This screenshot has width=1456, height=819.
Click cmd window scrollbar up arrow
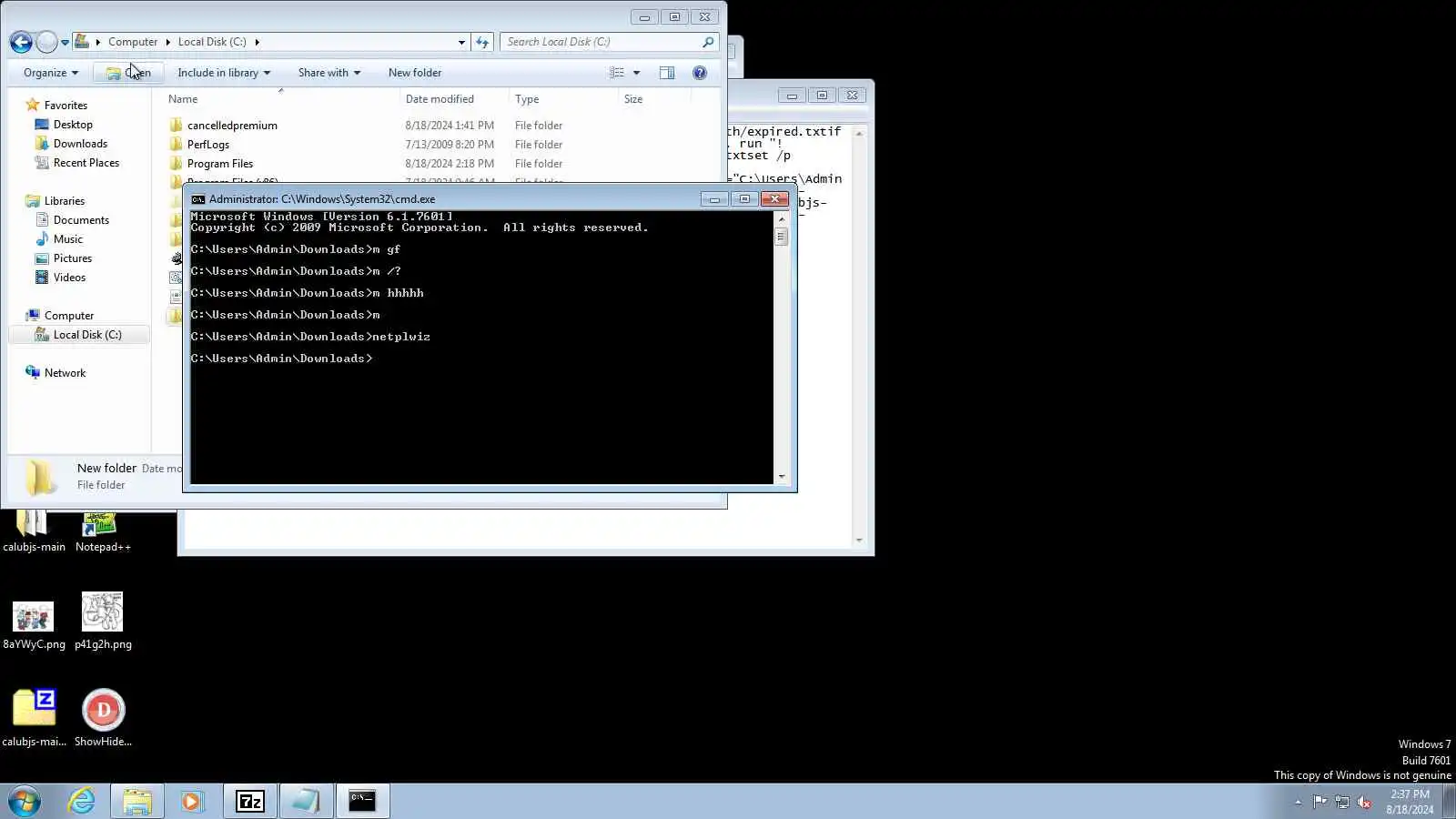781,219
